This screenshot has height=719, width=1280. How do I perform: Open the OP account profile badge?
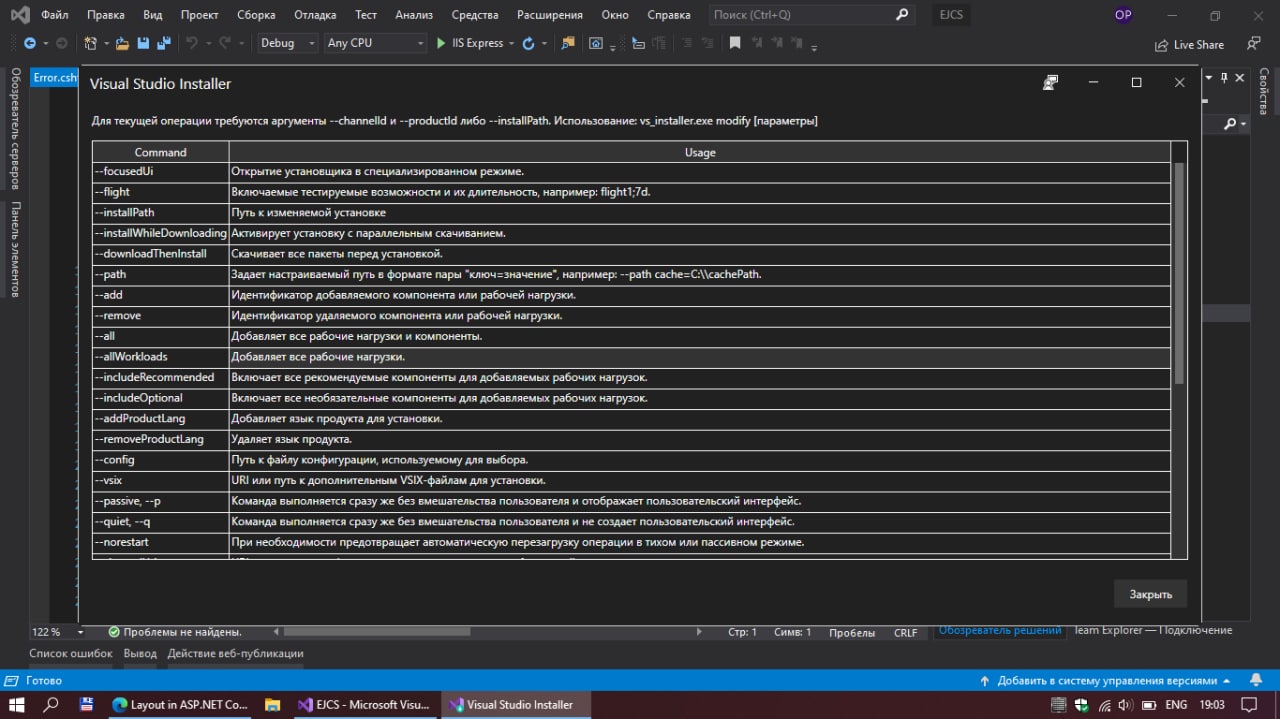(1123, 15)
